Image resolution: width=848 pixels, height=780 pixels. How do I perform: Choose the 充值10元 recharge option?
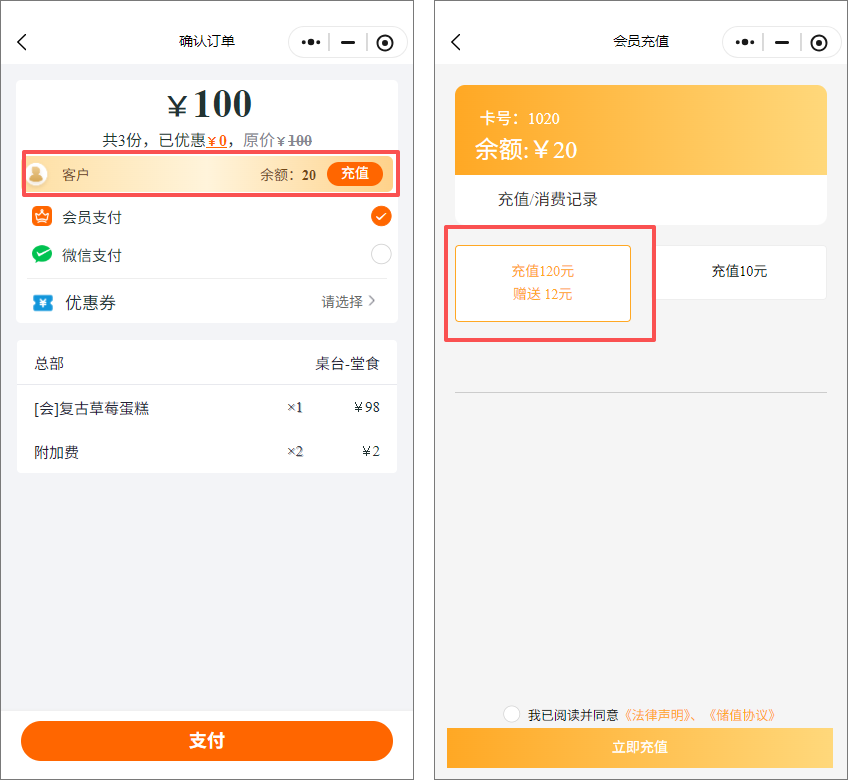pyautogui.click(x=739, y=271)
